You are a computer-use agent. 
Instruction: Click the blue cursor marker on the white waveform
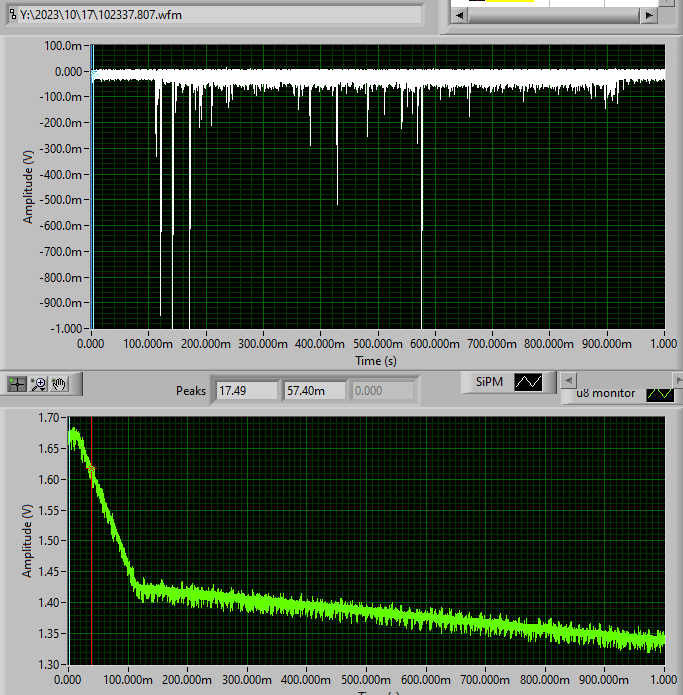[x=94, y=75]
